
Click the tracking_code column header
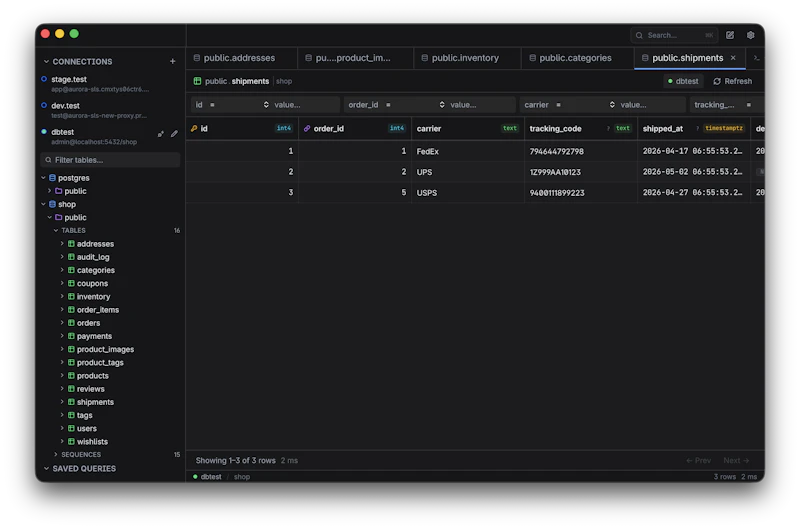click(581, 129)
